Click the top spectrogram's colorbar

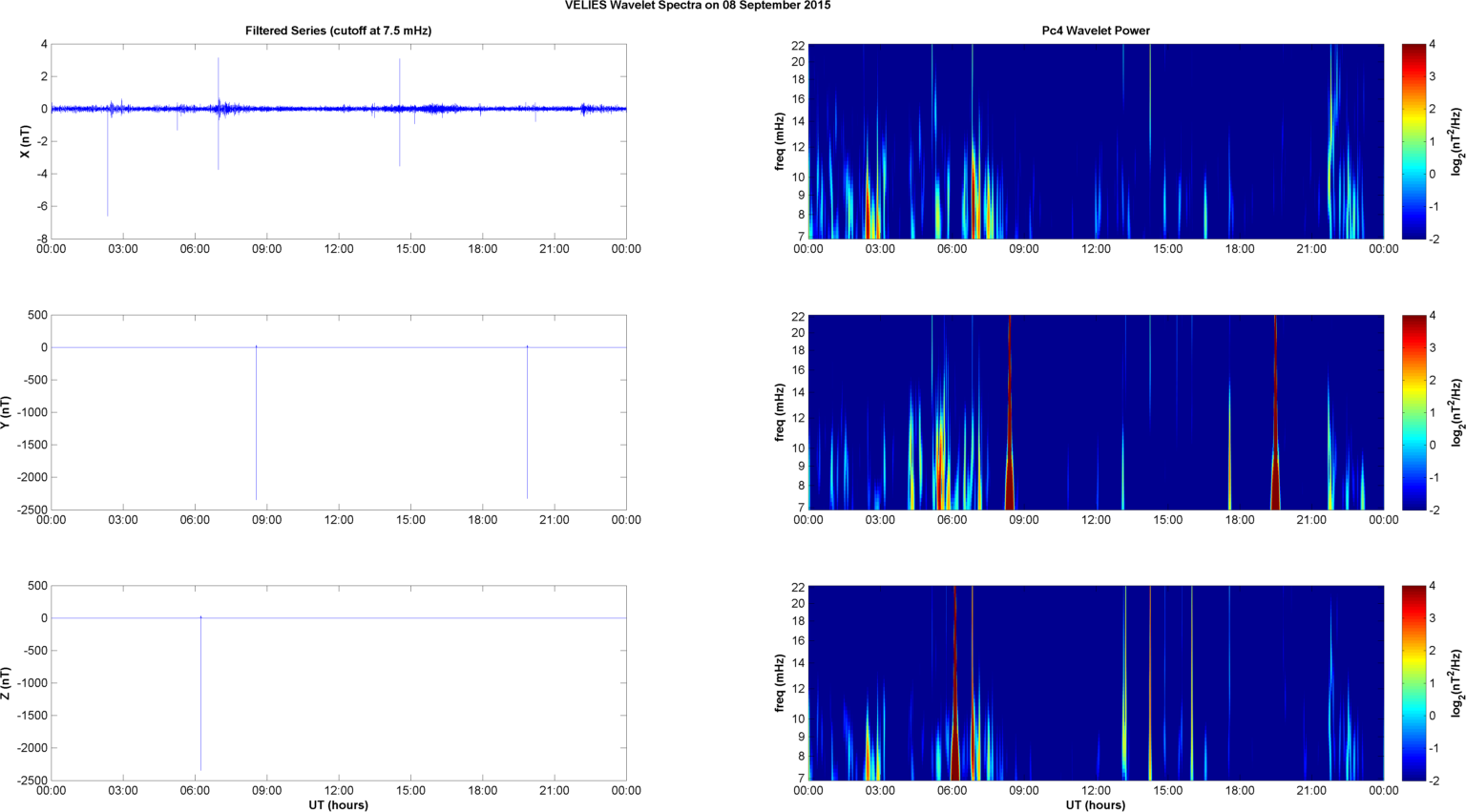click(1414, 141)
